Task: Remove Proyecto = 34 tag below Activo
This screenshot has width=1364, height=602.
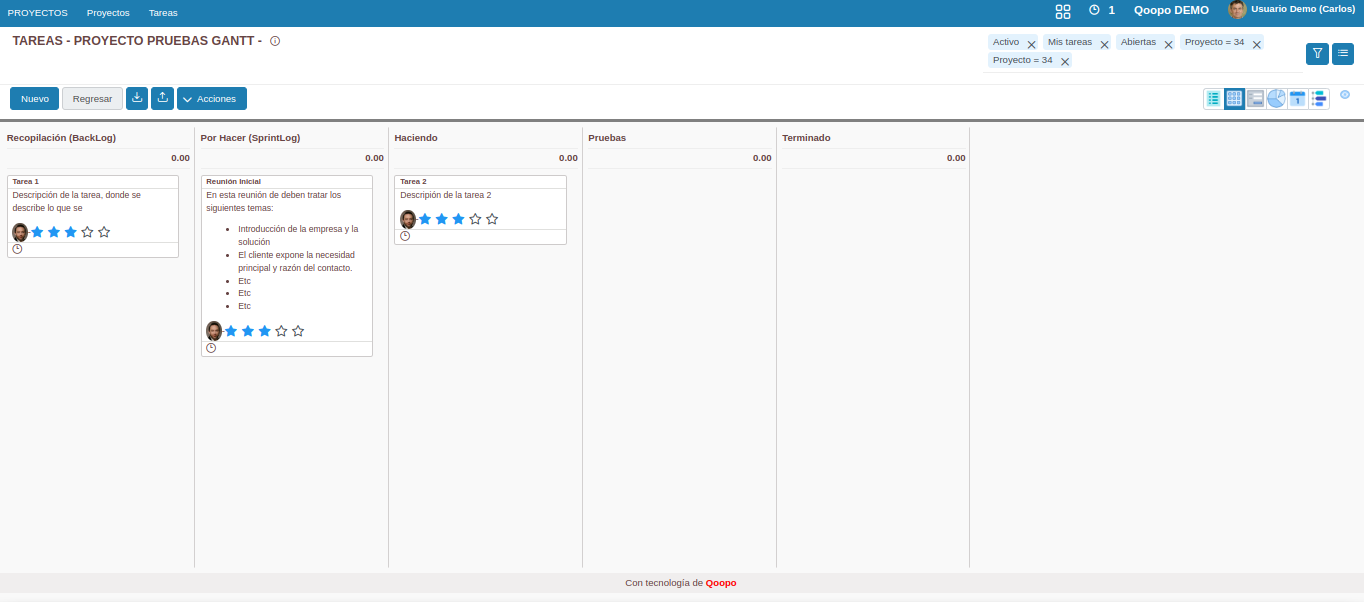Action: pos(1065,62)
